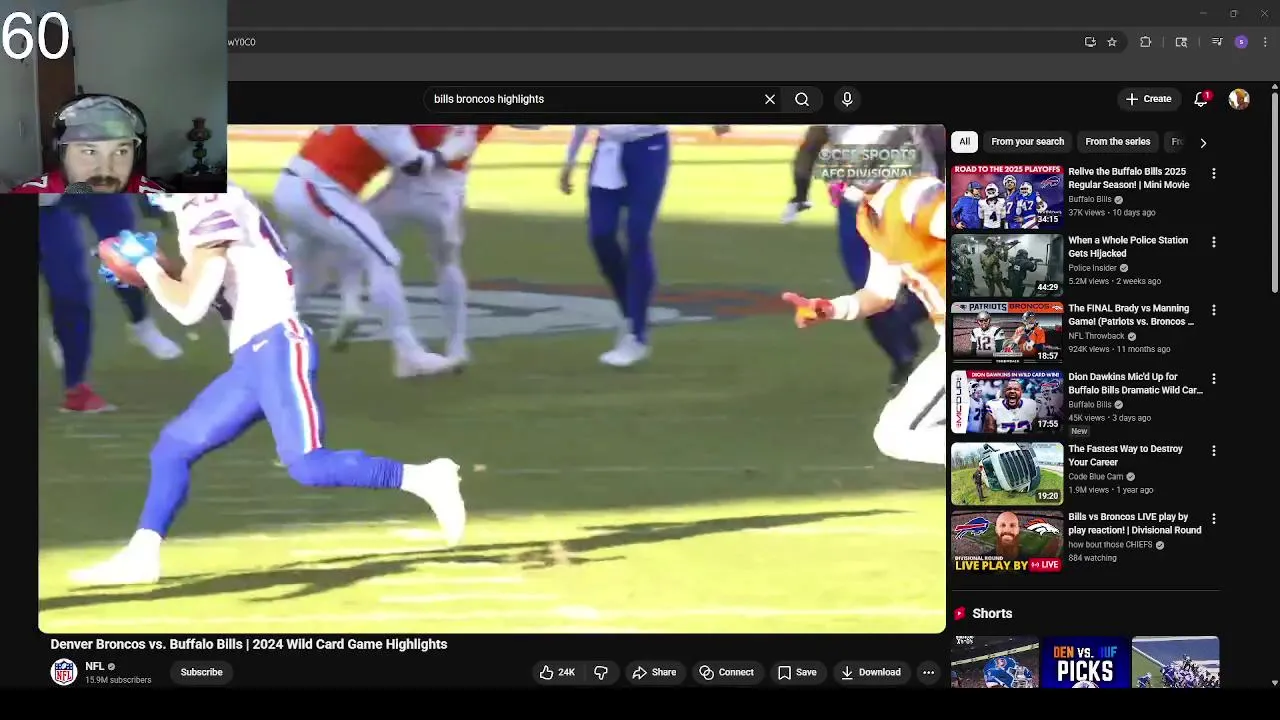1280x720 pixels.
Task: Select the From your search chip
Action: tap(1027, 141)
